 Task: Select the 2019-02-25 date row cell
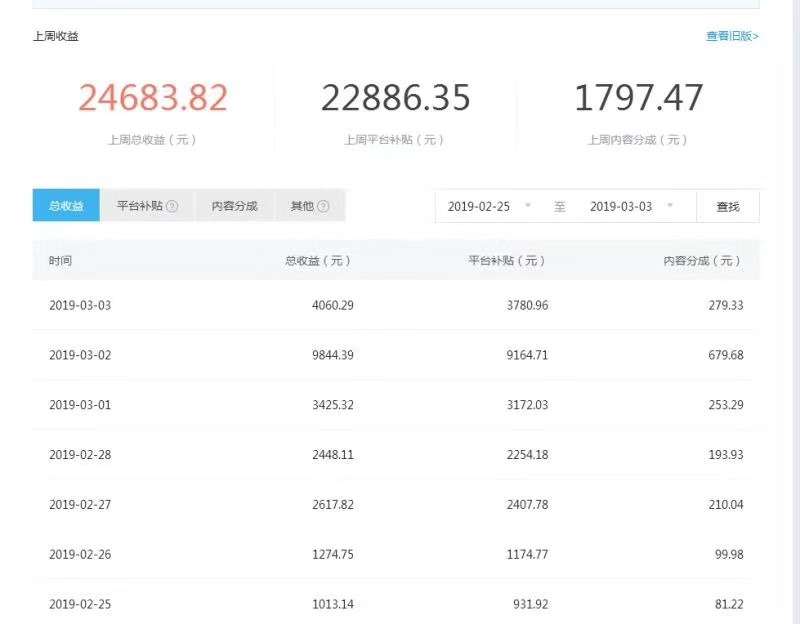(80, 604)
